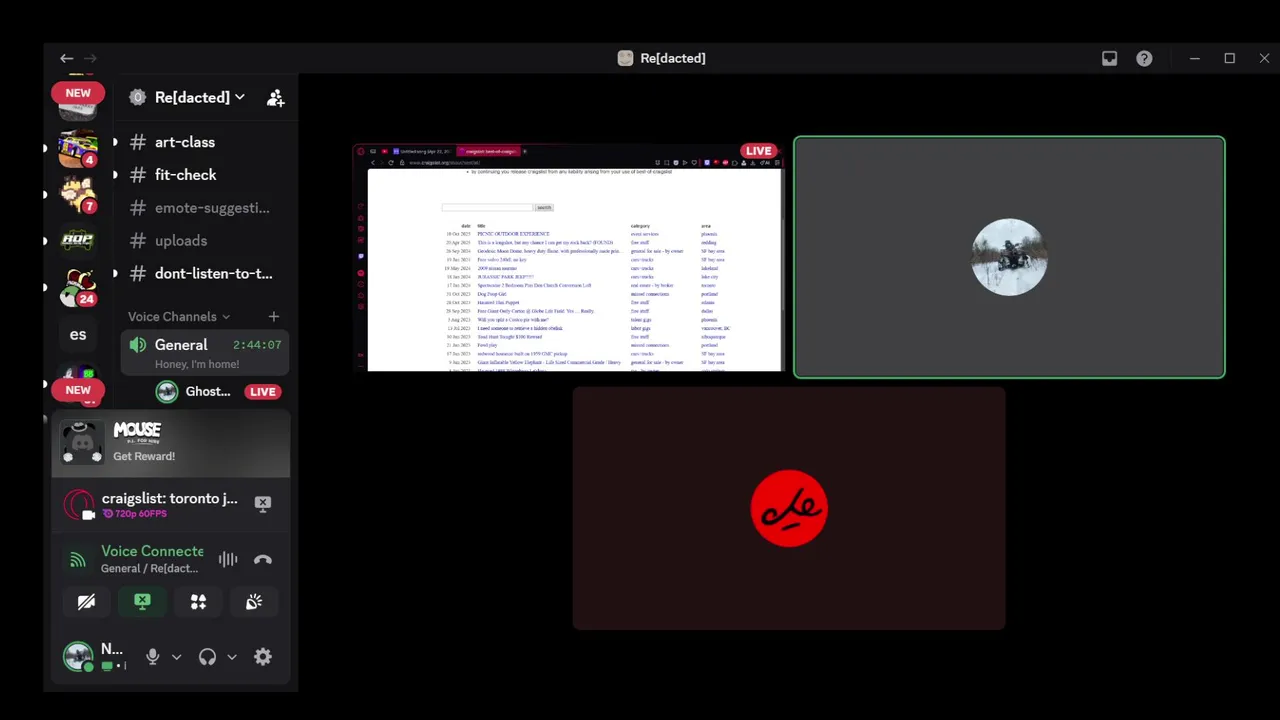The height and width of the screenshot is (720, 1280).
Task: Open voice connection signal bars icon
Action: 77,560
